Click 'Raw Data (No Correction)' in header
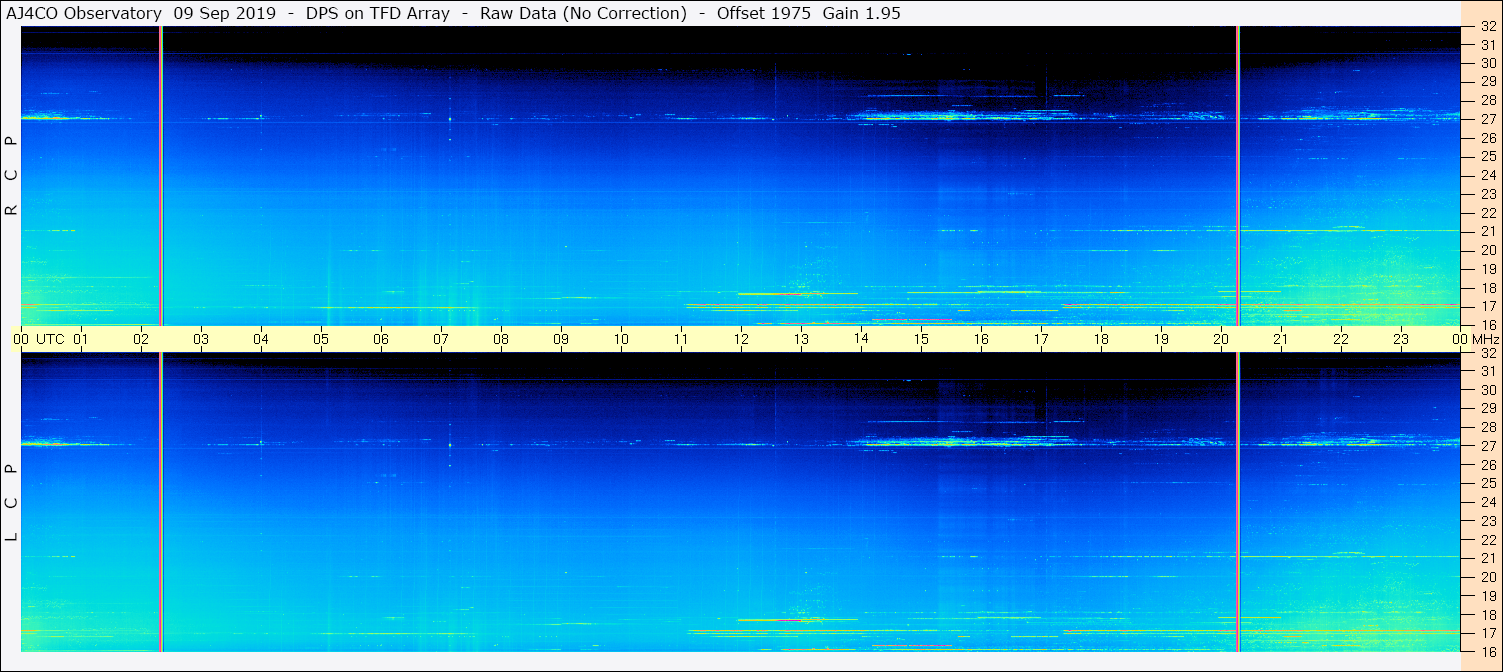 (583, 14)
